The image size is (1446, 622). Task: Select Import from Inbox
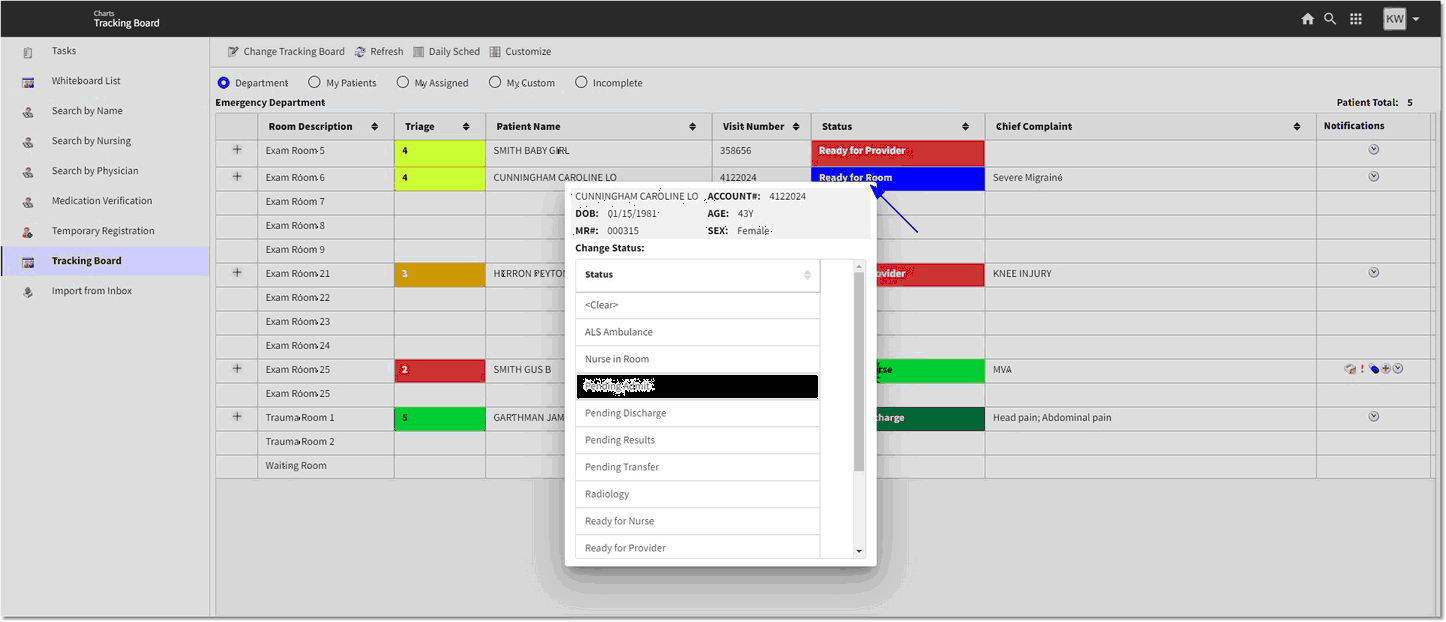(92, 291)
